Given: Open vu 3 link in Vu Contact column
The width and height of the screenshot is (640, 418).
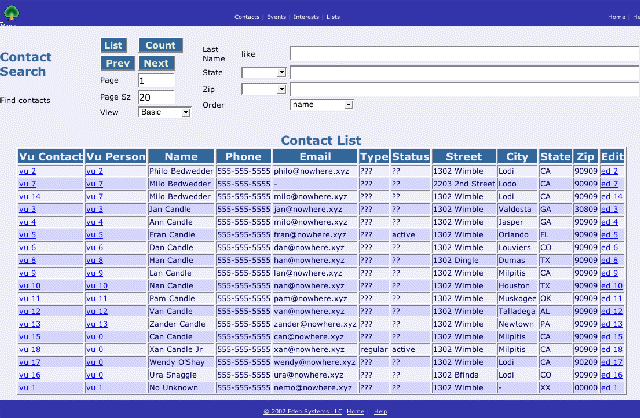Looking at the screenshot, I should [x=27, y=209].
